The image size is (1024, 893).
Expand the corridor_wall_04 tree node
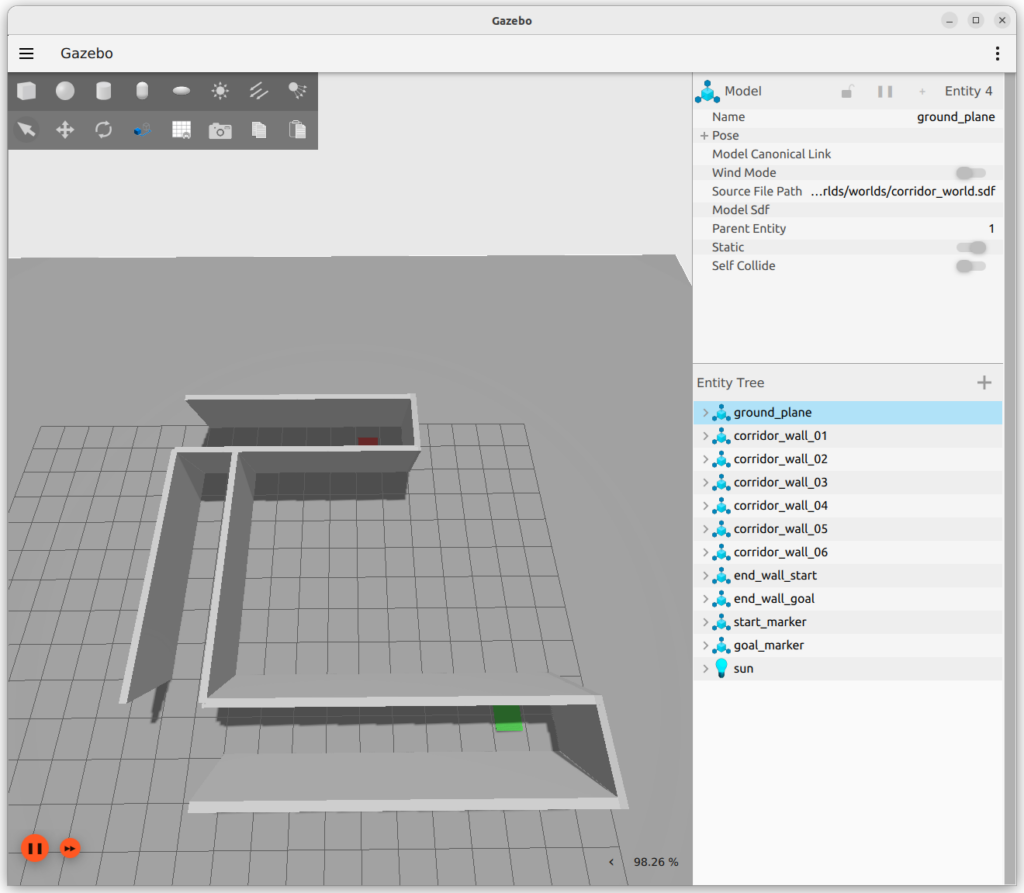click(x=705, y=506)
